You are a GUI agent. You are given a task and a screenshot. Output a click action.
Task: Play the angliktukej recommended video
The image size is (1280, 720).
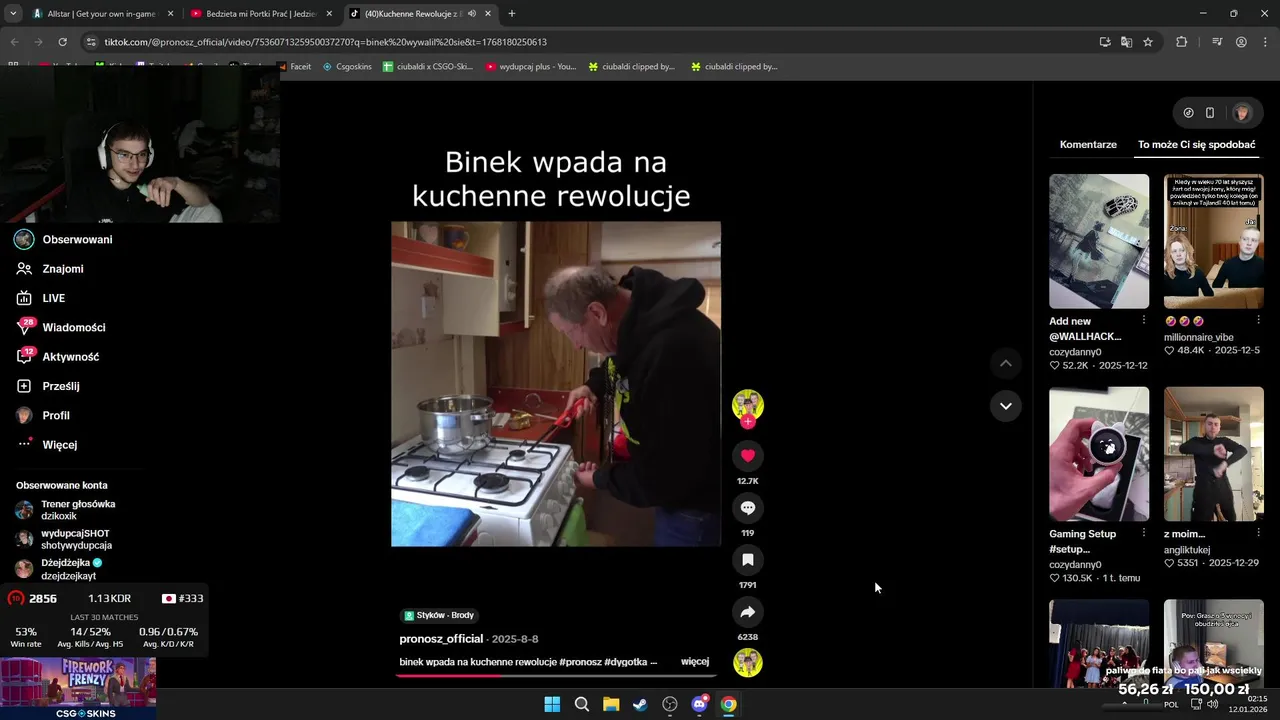[x=1213, y=454]
